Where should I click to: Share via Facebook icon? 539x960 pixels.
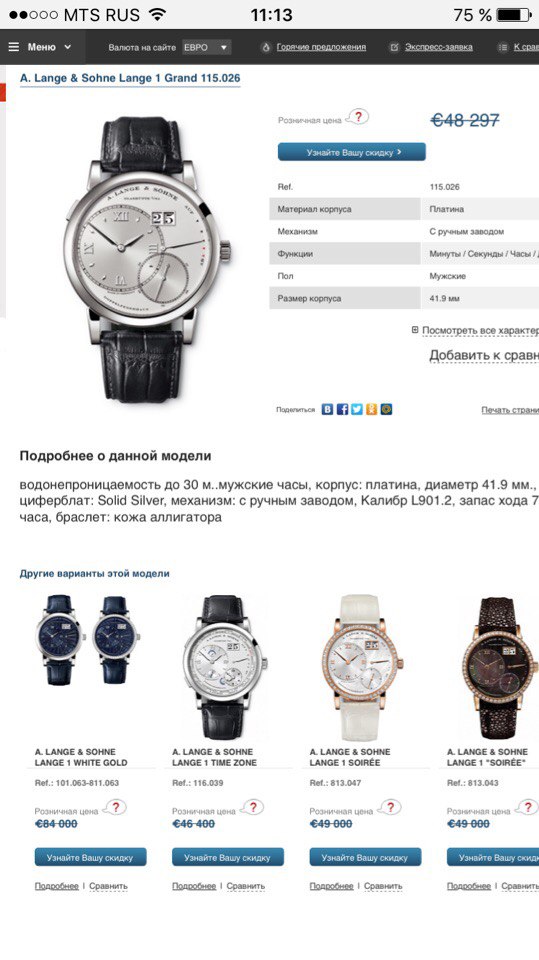pyautogui.click(x=342, y=410)
